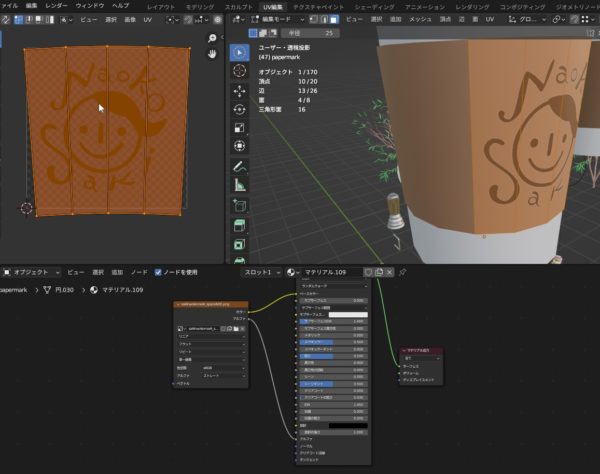This screenshot has width=600, height=474.
Task: Open the ウィンドウ menu in top bar
Action: tap(88, 5)
